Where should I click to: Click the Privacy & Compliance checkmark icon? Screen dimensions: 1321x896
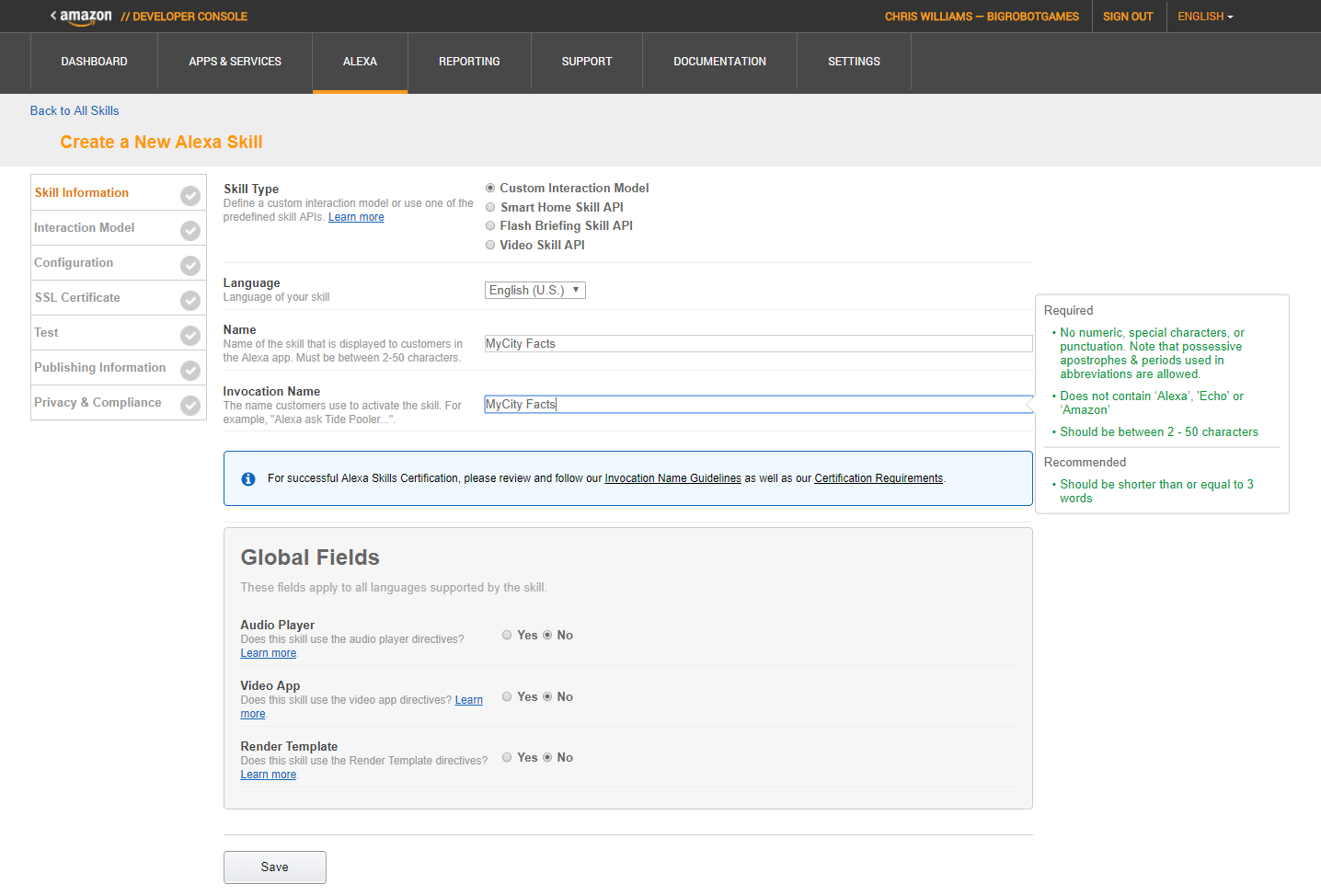coord(190,405)
